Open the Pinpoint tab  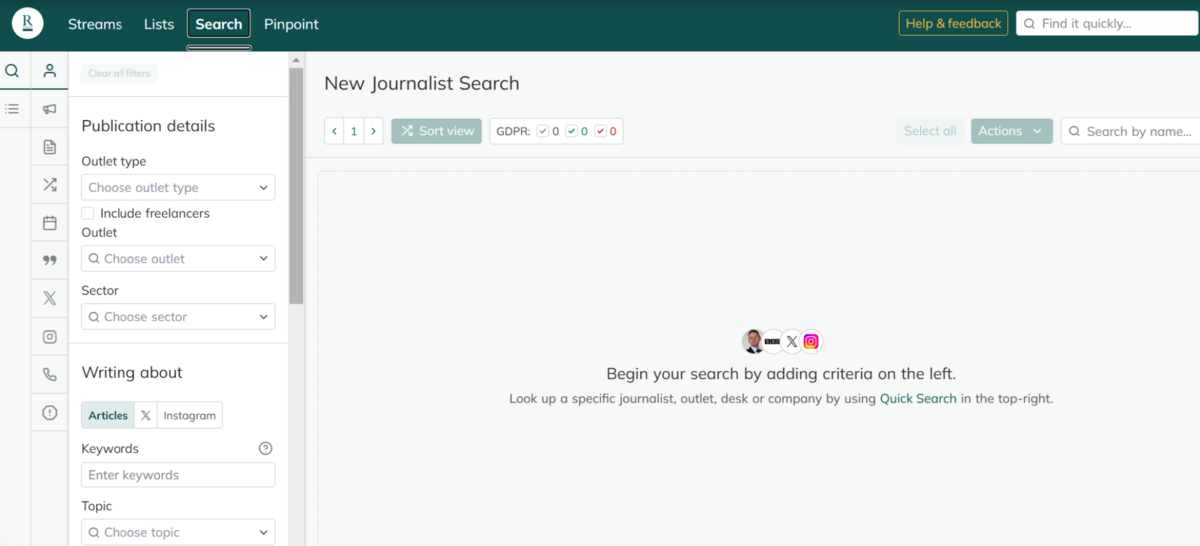coord(291,24)
